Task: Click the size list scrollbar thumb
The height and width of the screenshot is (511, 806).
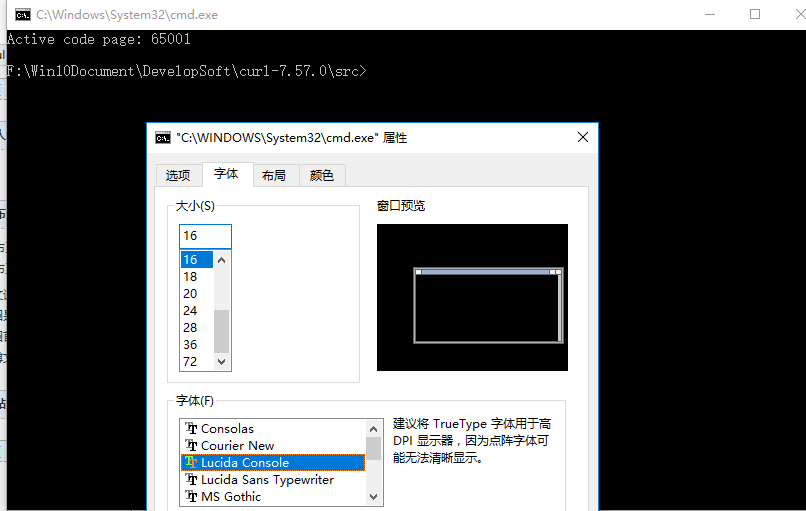Action: [x=222, y=331]
